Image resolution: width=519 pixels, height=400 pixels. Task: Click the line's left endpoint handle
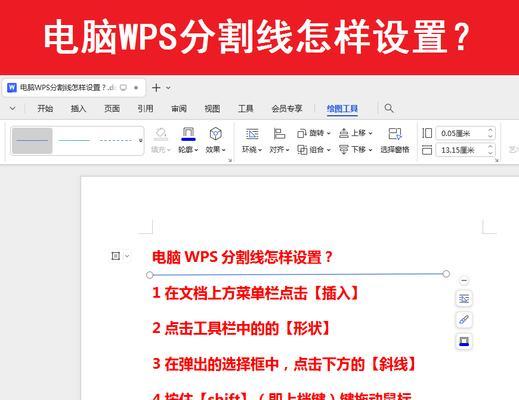coord(150,275)
